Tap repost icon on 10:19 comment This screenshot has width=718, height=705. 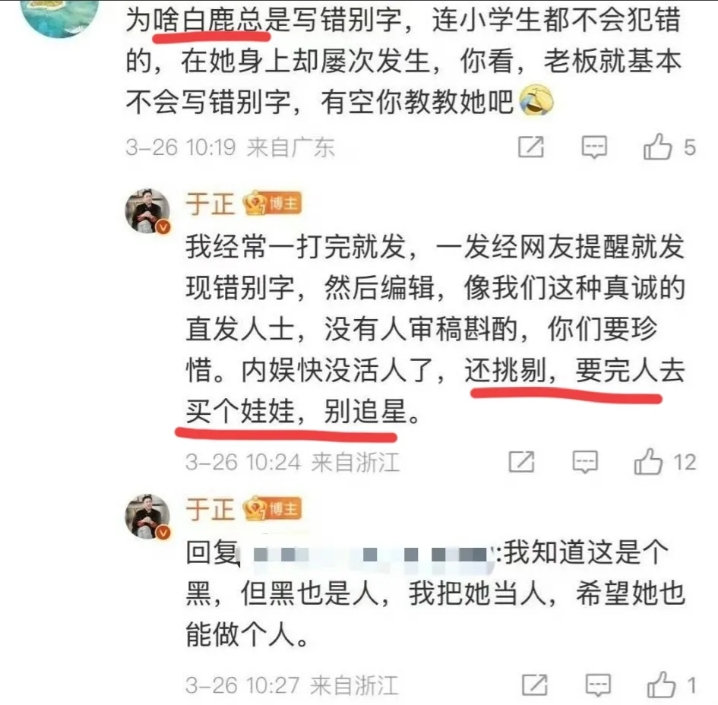pos(531,147)
